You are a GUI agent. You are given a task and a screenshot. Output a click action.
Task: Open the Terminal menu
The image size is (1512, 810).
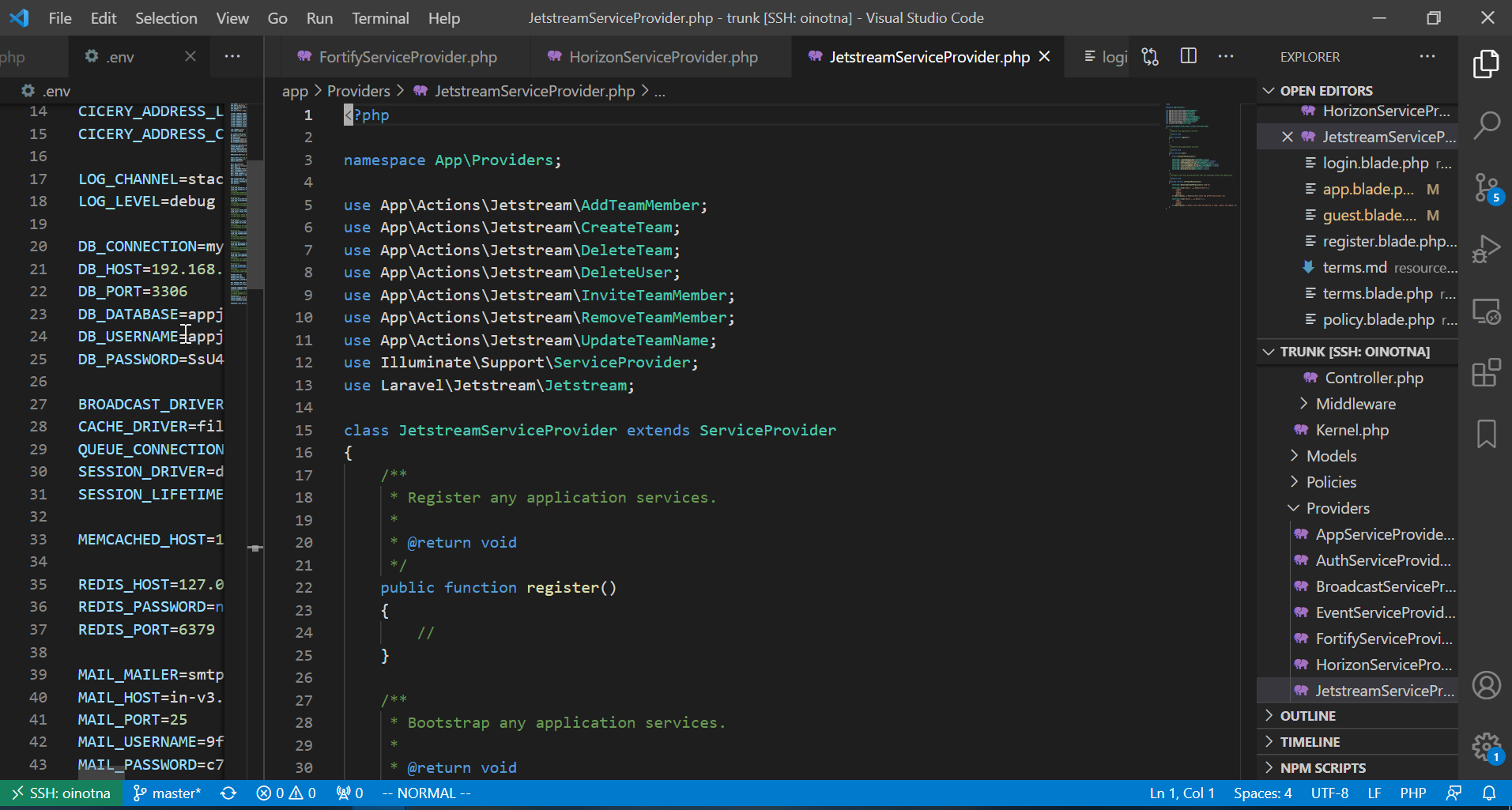point(380,18)
